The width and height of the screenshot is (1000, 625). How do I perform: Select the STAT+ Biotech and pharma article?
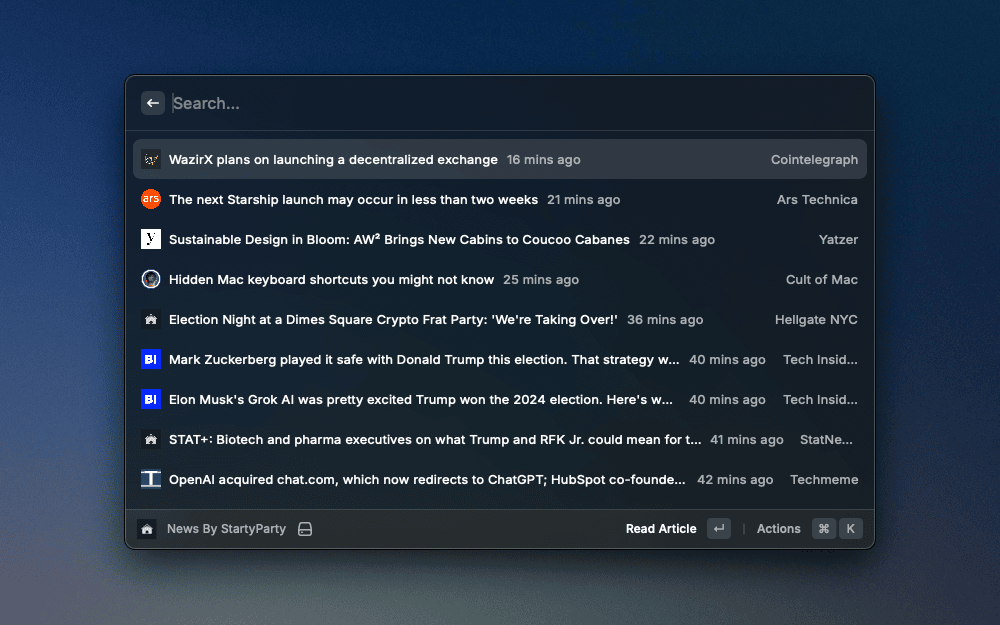coord(500,439)
